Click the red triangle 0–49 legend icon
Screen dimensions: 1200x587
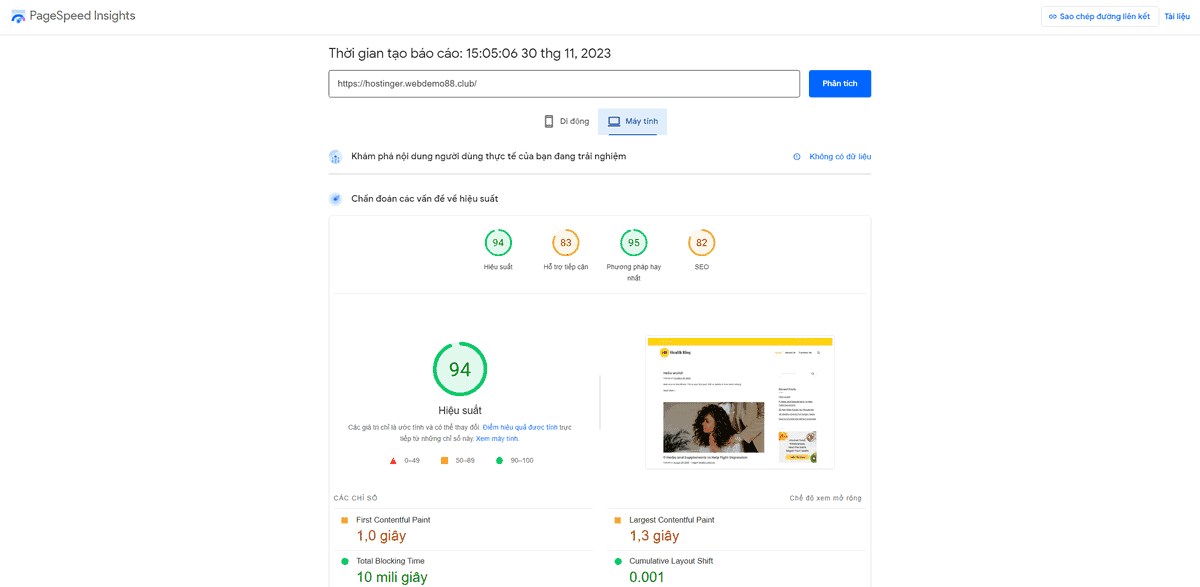click(393, 461)
